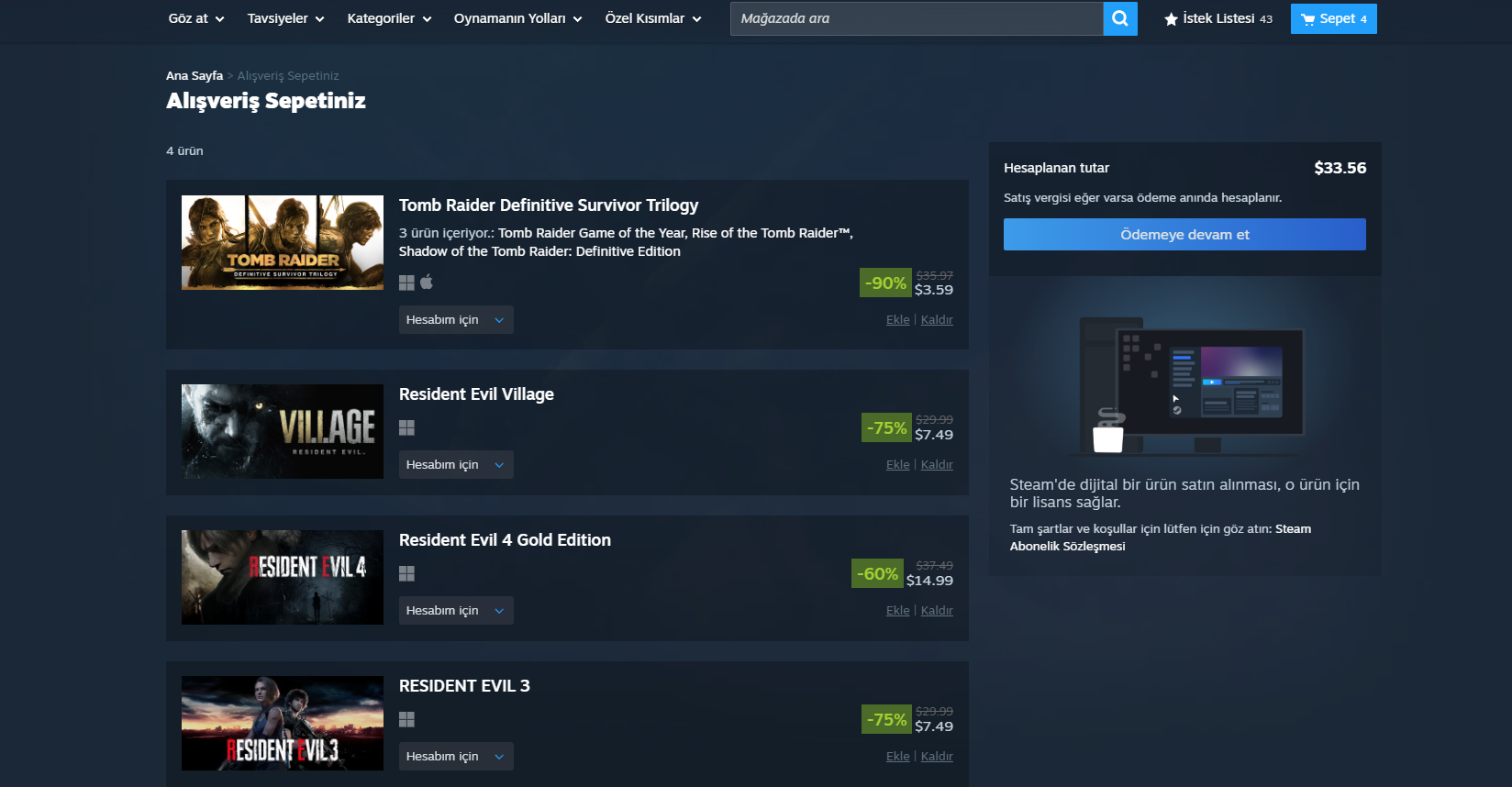Click the cart icon in the Sepet button
This screenshot has width=1512, height=787.
1308,19
